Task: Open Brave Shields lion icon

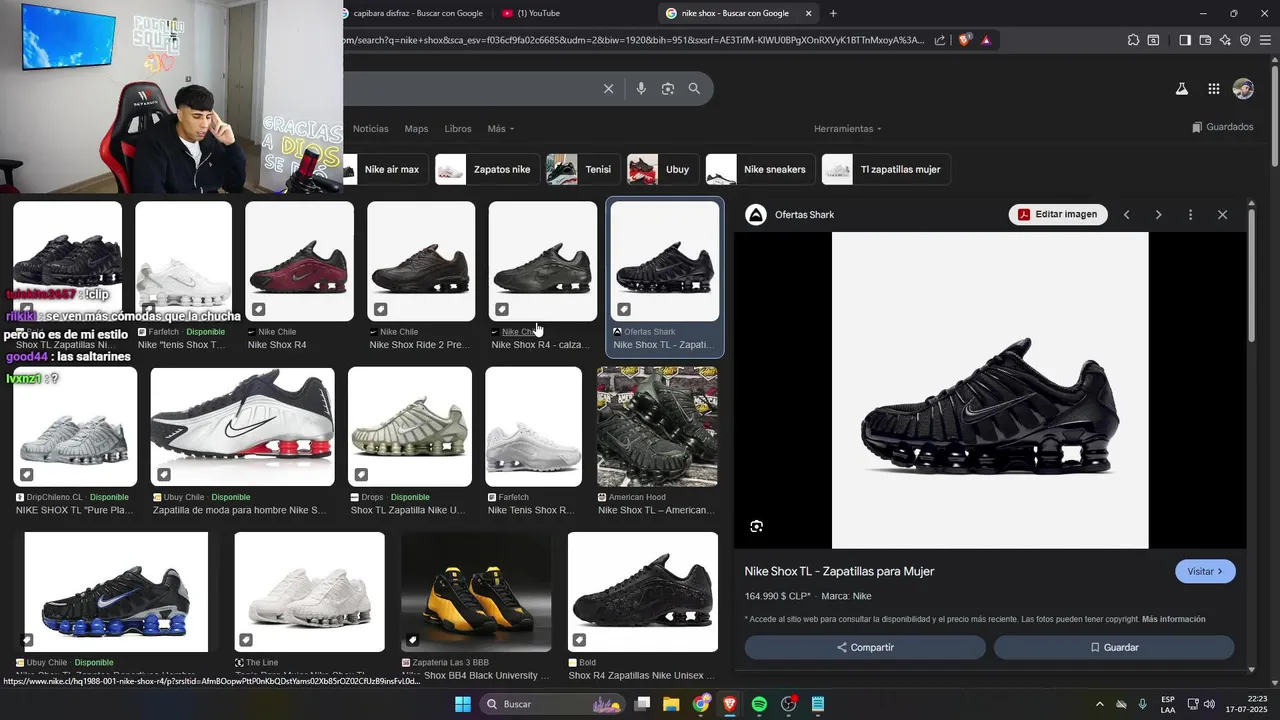Action: [x=965, y=40]
